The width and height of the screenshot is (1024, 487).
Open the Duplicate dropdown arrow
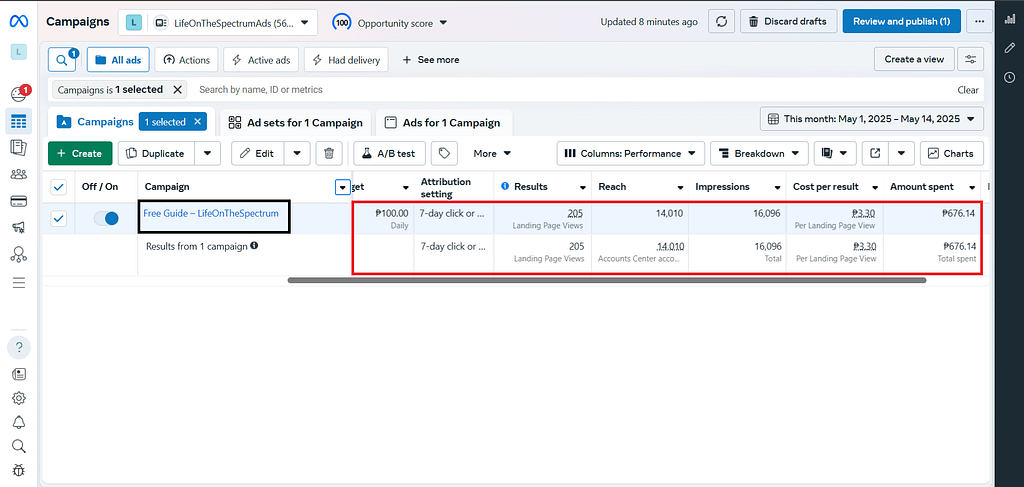[208, 153]
